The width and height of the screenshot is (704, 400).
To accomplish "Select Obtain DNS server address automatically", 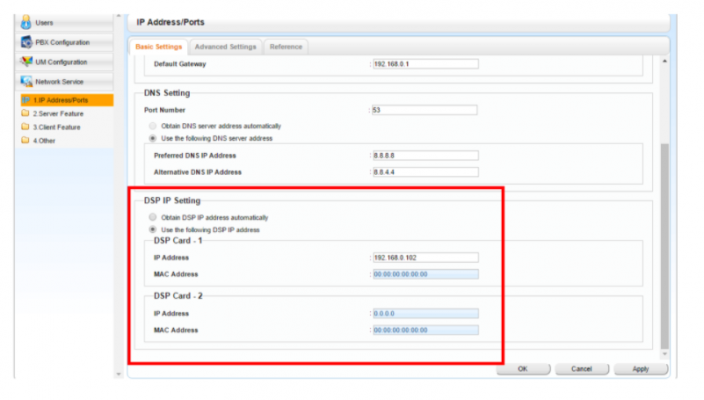I will [152, 126].
